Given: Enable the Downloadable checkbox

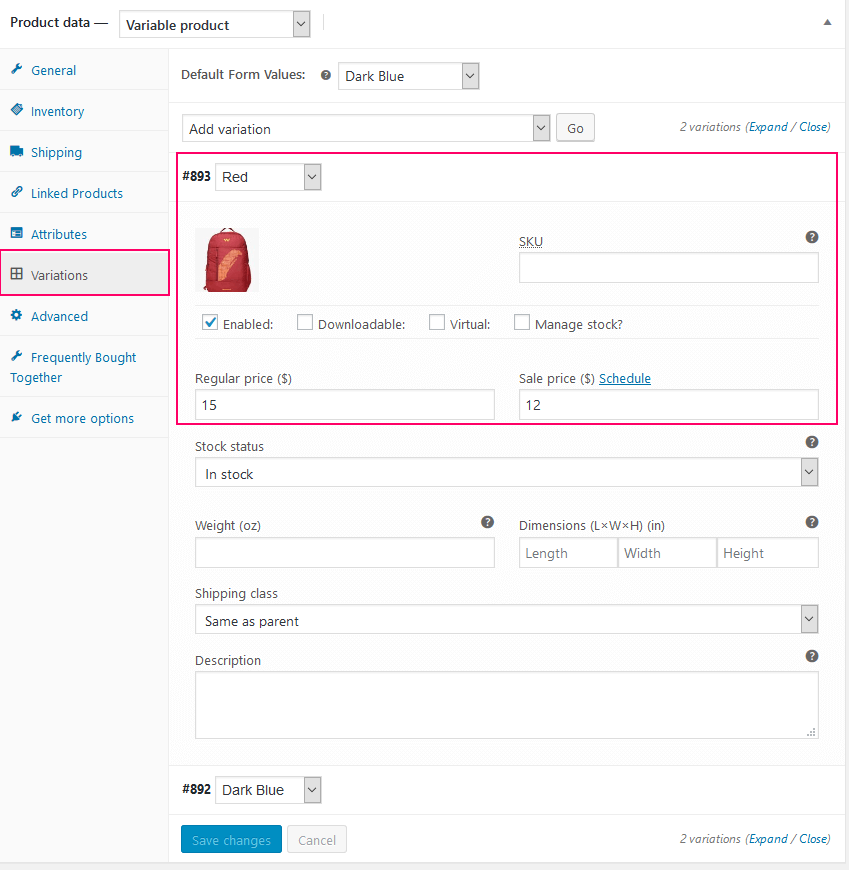Looking at the screenshot, I should pyautogui.click(x=305, y=322).
